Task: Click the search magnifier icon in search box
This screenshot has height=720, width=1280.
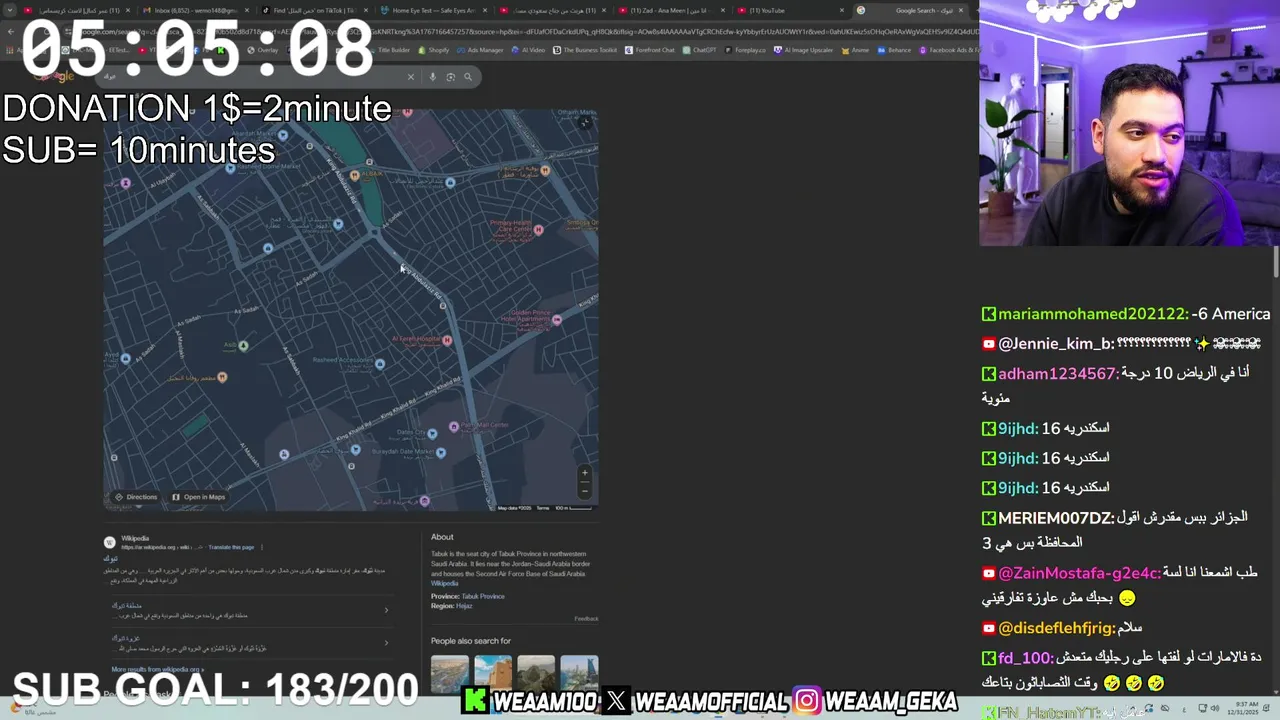Action: click(x=468, y=77)
